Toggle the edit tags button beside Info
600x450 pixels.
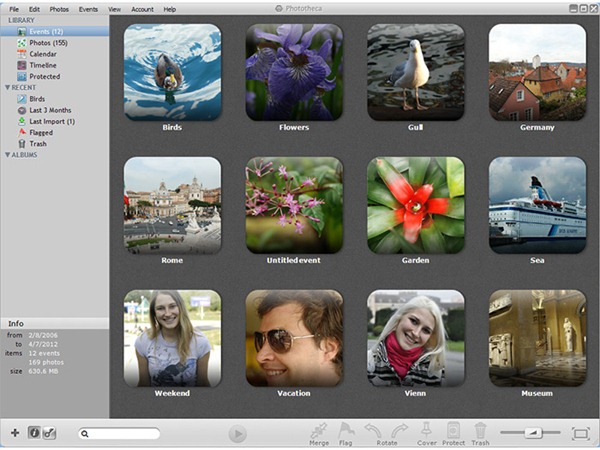tap(49, 433)
